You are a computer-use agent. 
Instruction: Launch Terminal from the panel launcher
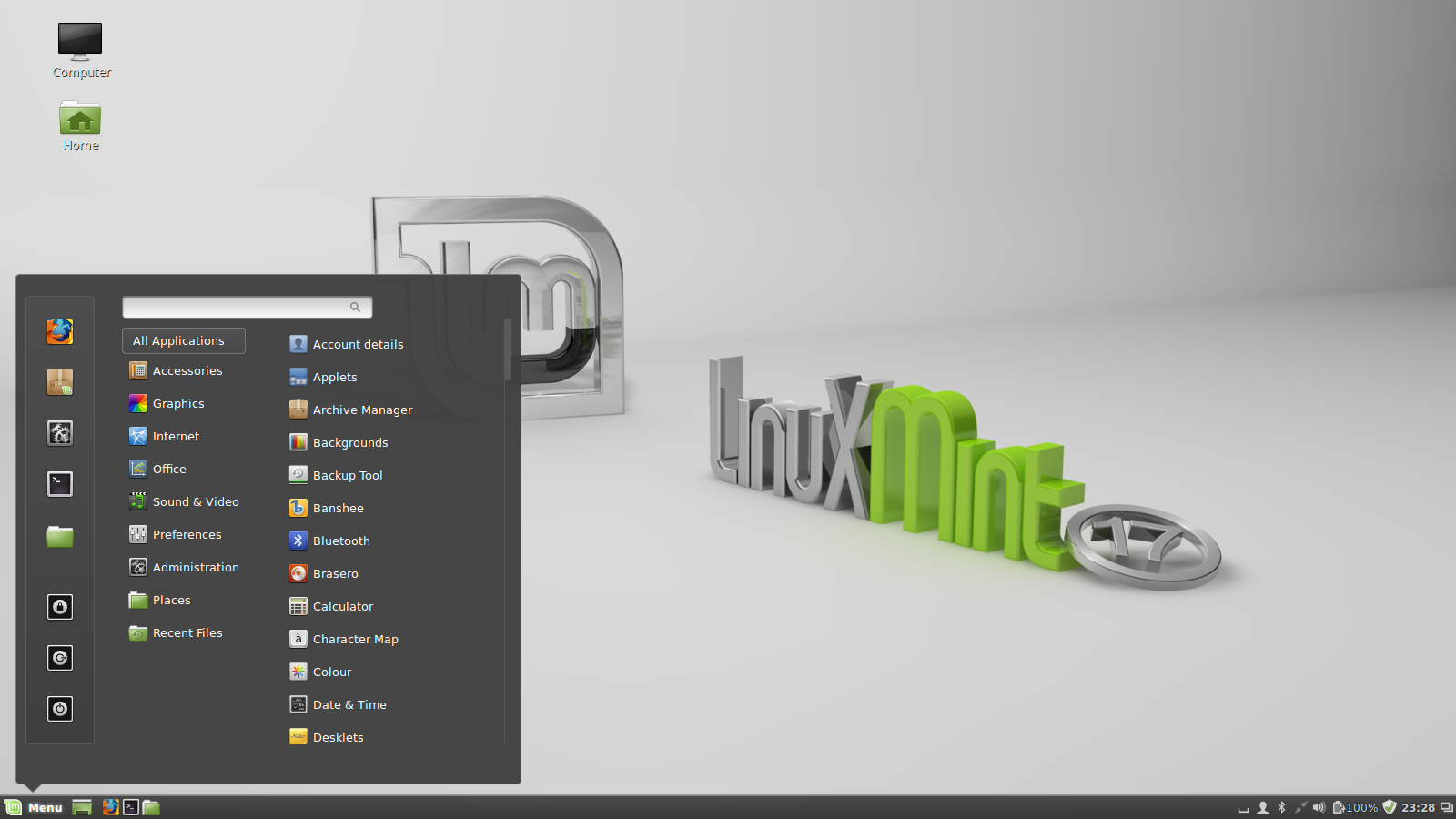coord(131,807)
